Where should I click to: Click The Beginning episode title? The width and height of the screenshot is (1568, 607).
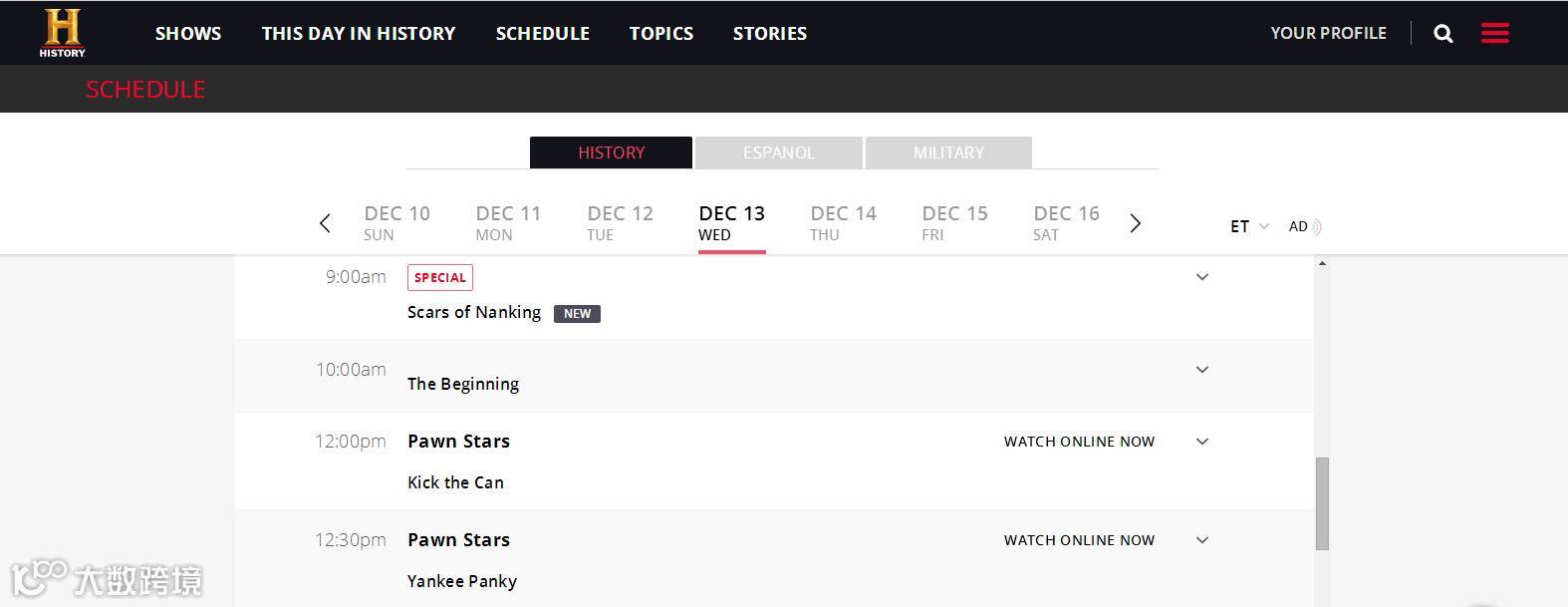(463, 384)
